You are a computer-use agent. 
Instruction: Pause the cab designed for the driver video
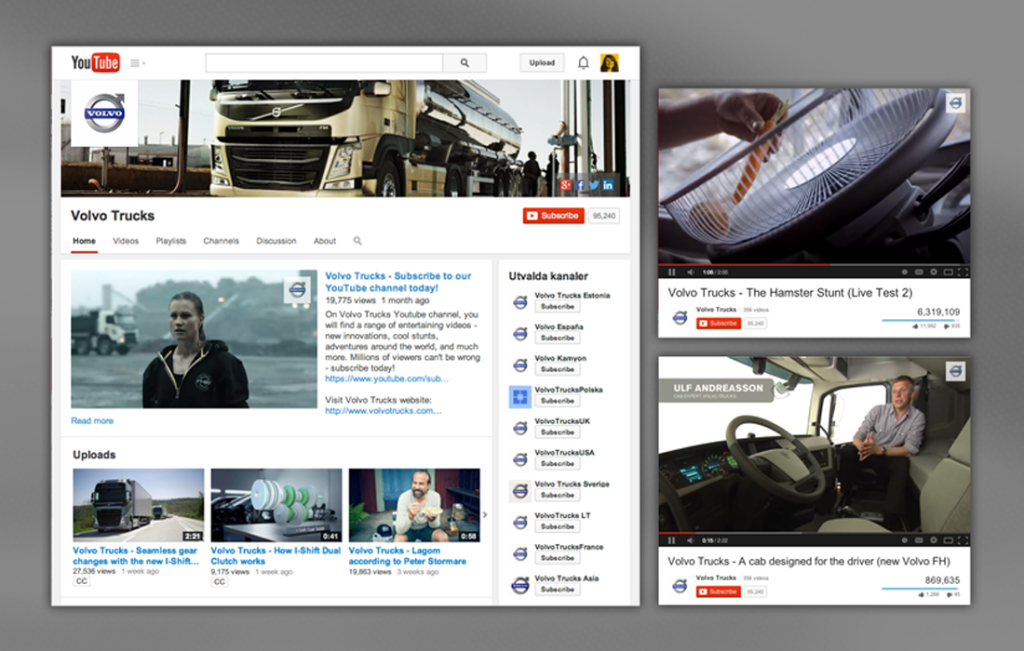point(671,540)
